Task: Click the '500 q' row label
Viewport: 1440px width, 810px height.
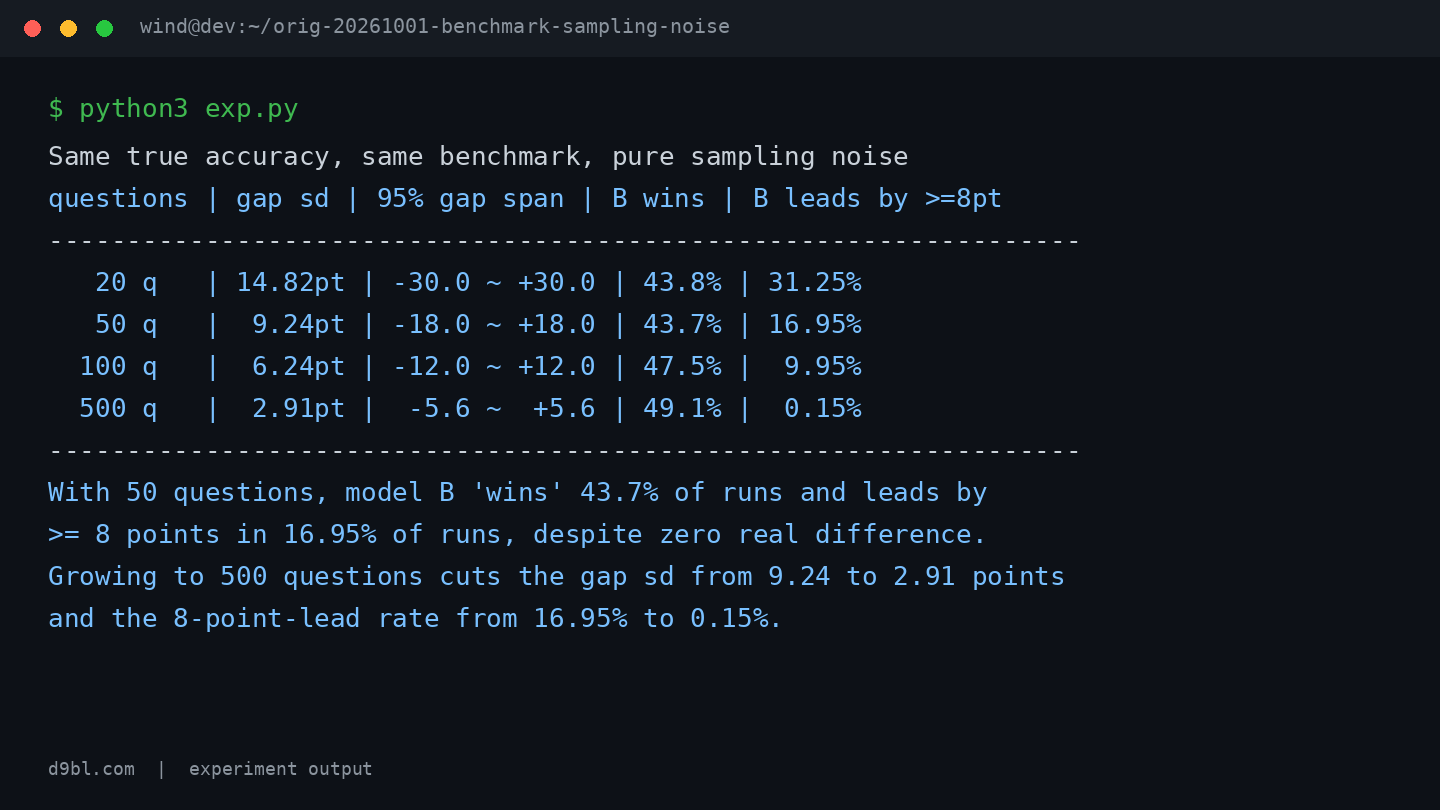Action: coord(118,409)
